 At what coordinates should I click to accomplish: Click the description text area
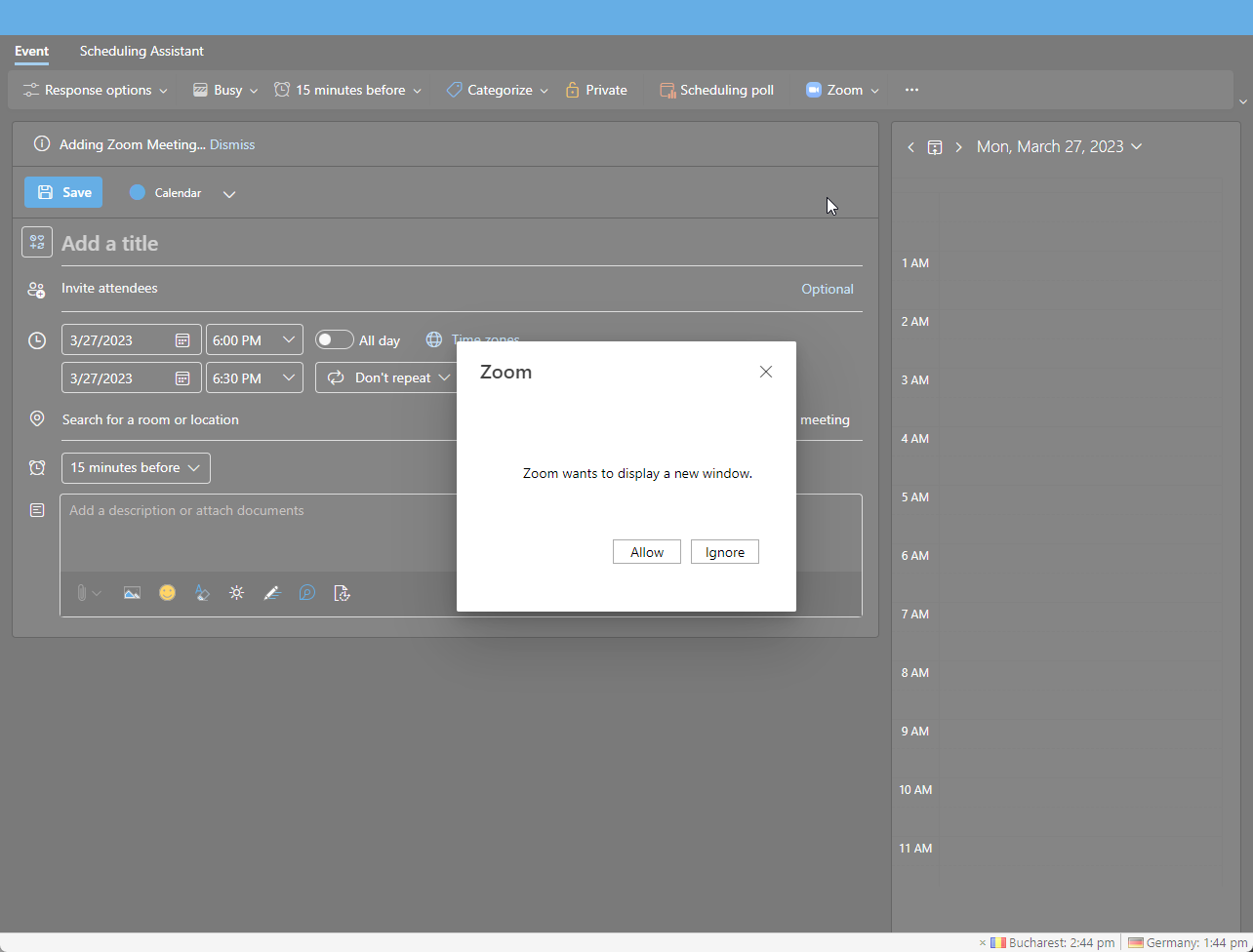(x=259, y=533)
